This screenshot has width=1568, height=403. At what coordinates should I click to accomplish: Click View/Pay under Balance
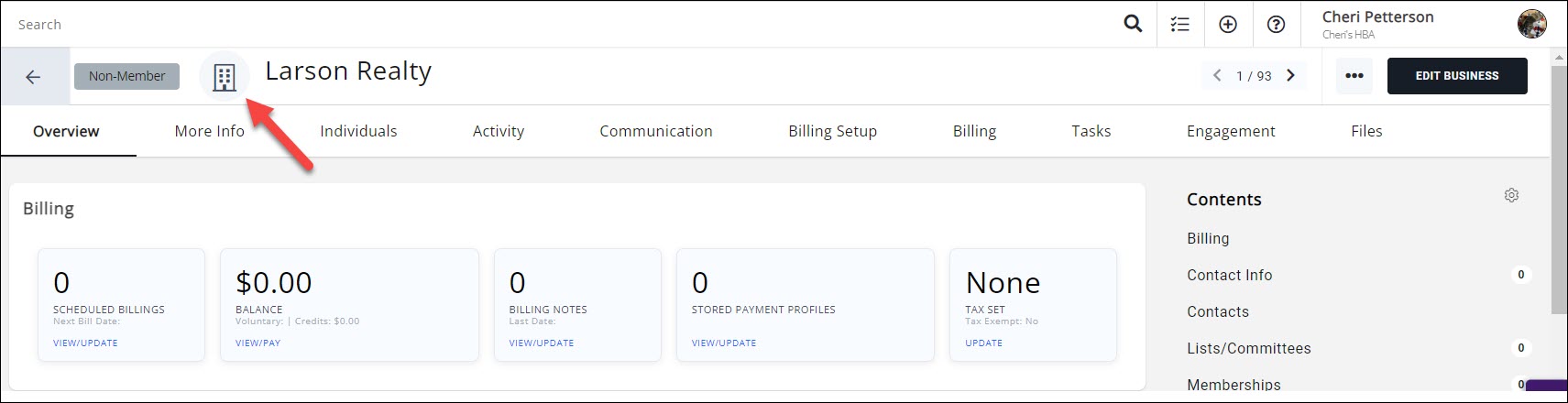258,343
